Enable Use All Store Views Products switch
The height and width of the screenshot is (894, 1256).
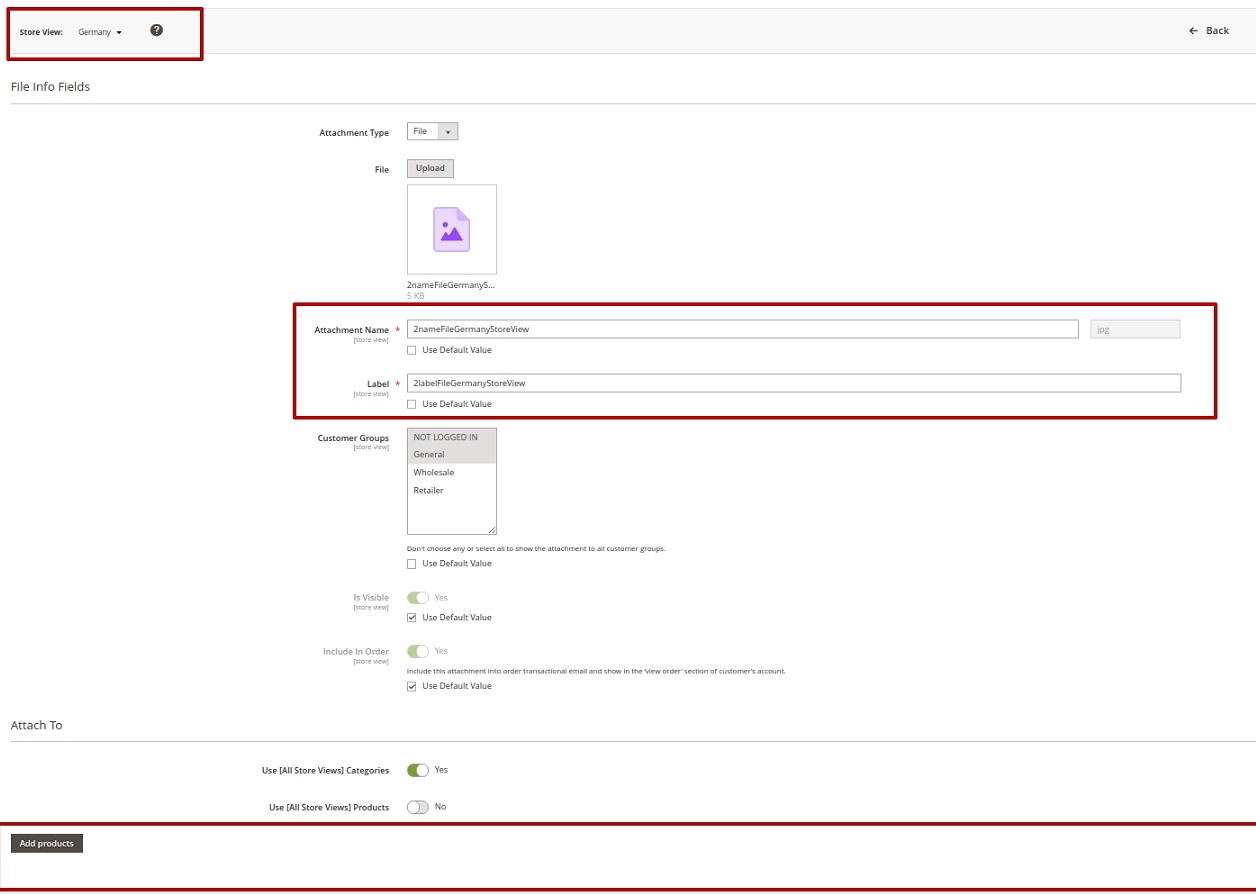coord(417,807)
